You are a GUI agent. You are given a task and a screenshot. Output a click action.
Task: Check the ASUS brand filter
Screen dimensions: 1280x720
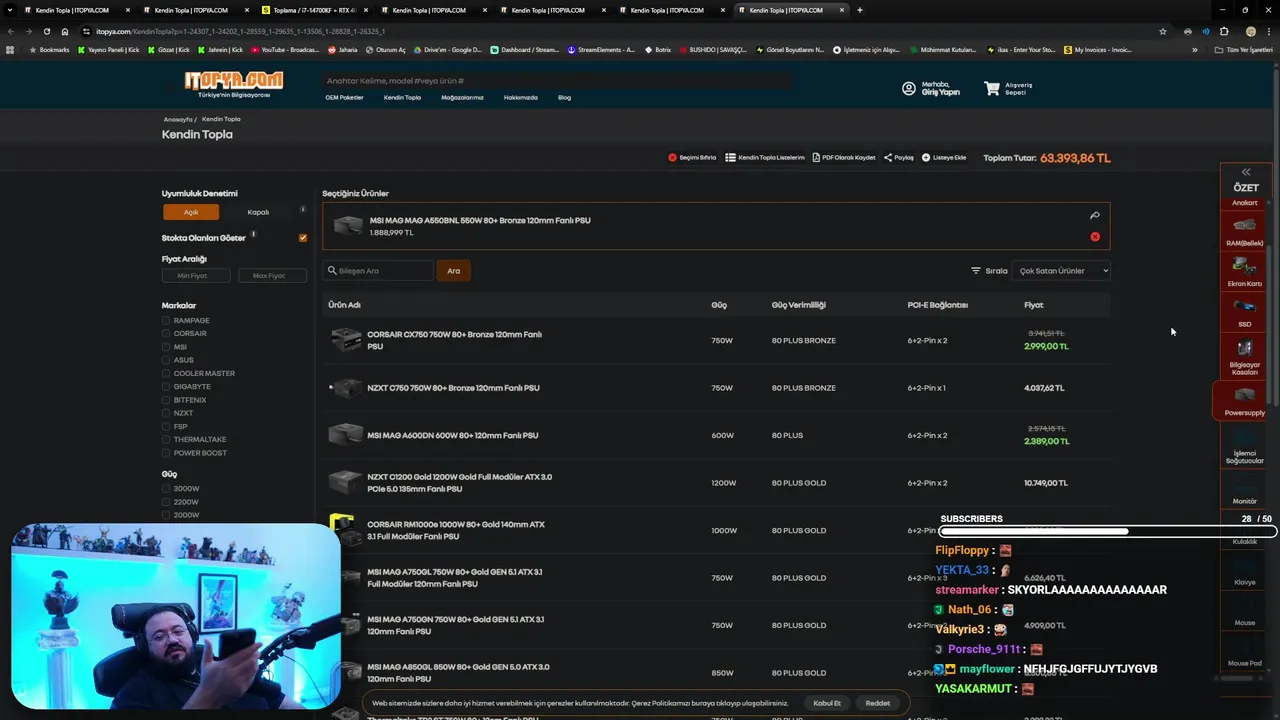(x=166, y=360)
